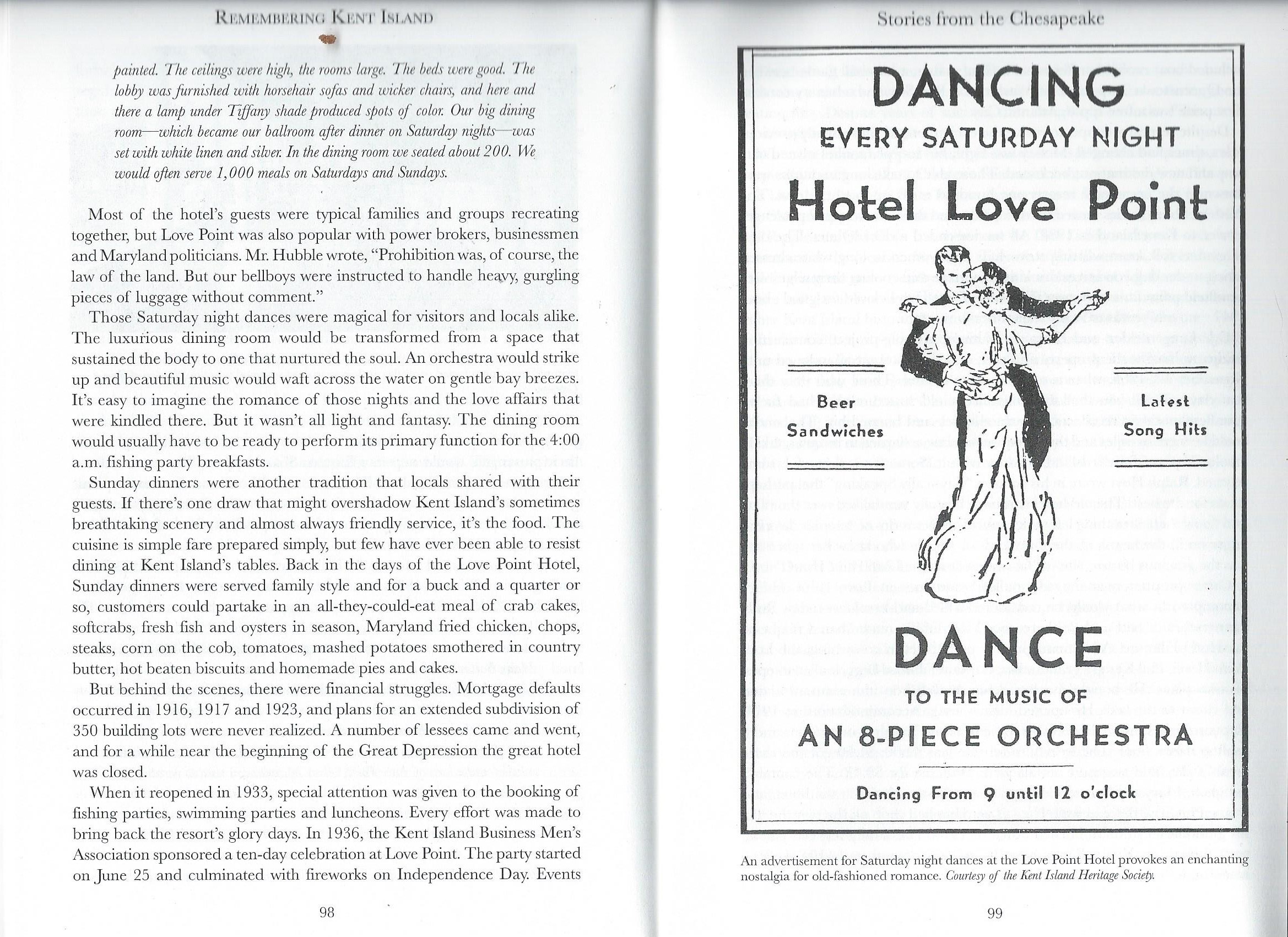
Task: Click page number 98
Action: point(327,913)
